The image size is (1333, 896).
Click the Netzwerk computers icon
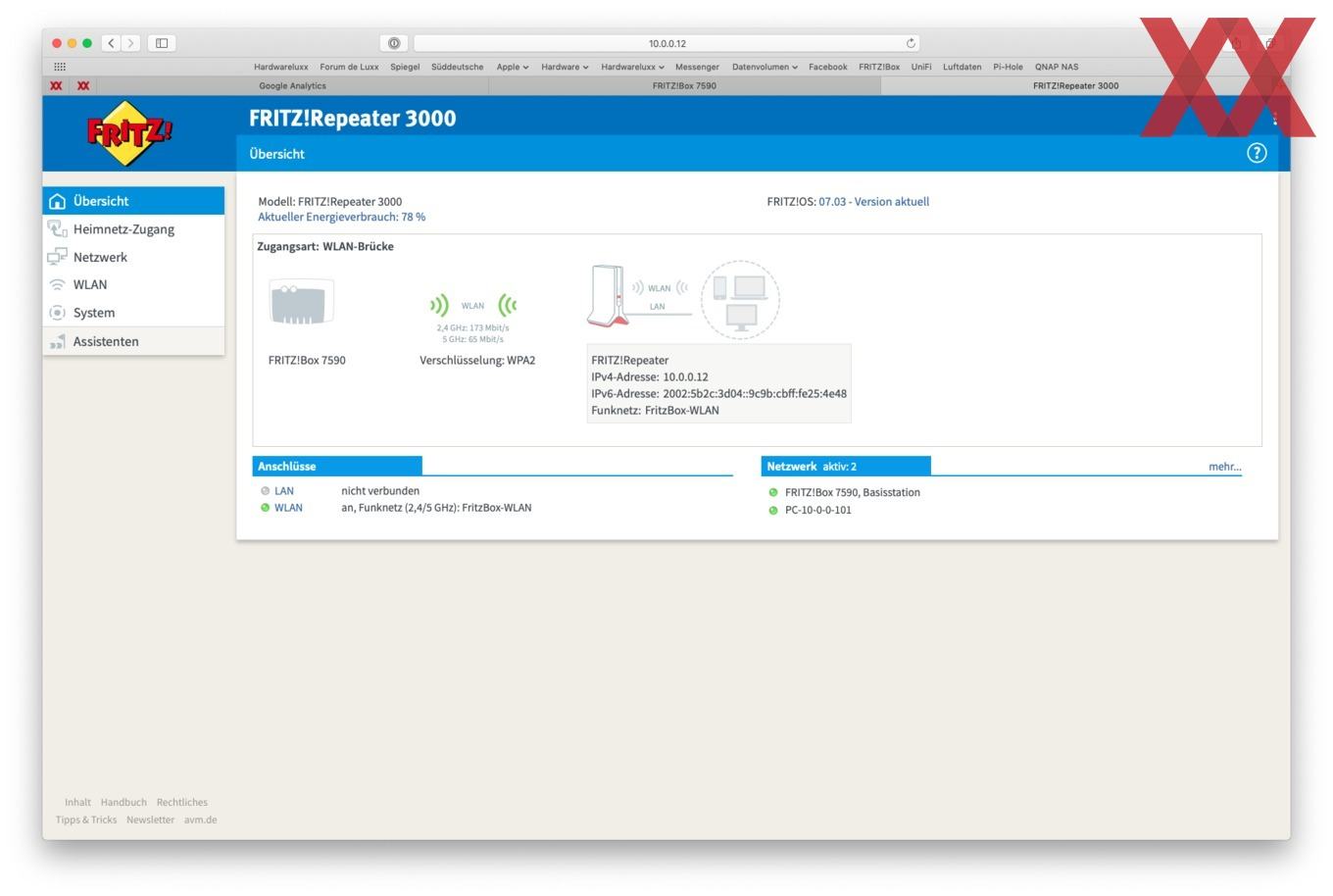[57, 257]
